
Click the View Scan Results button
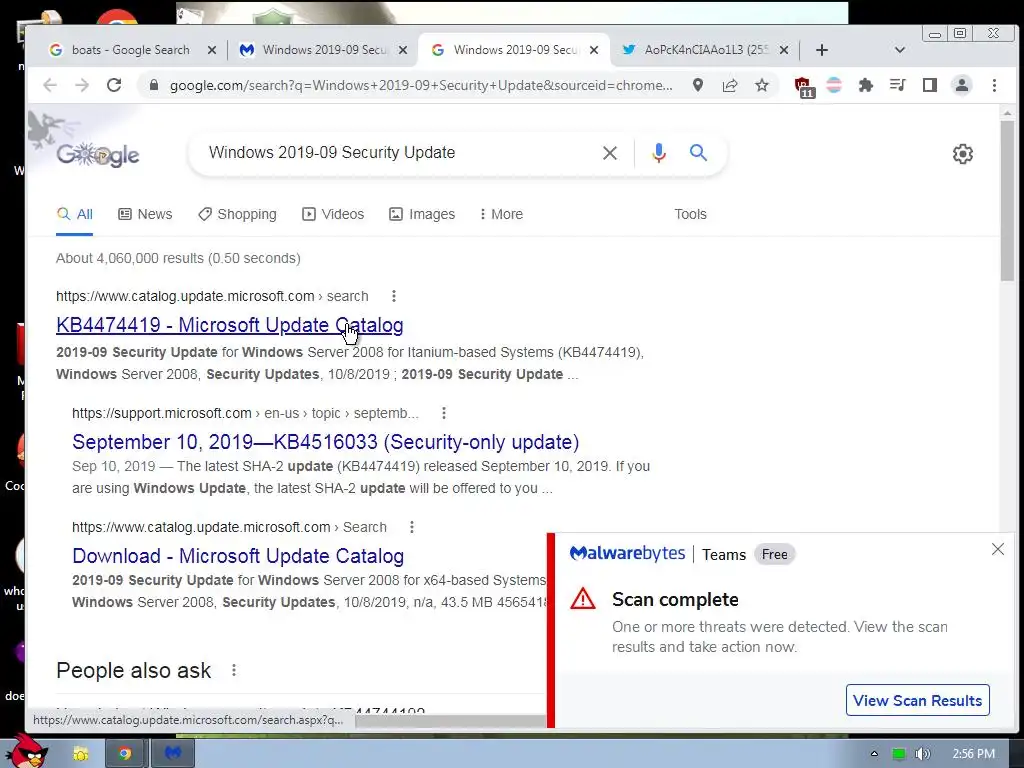[918, 700]
